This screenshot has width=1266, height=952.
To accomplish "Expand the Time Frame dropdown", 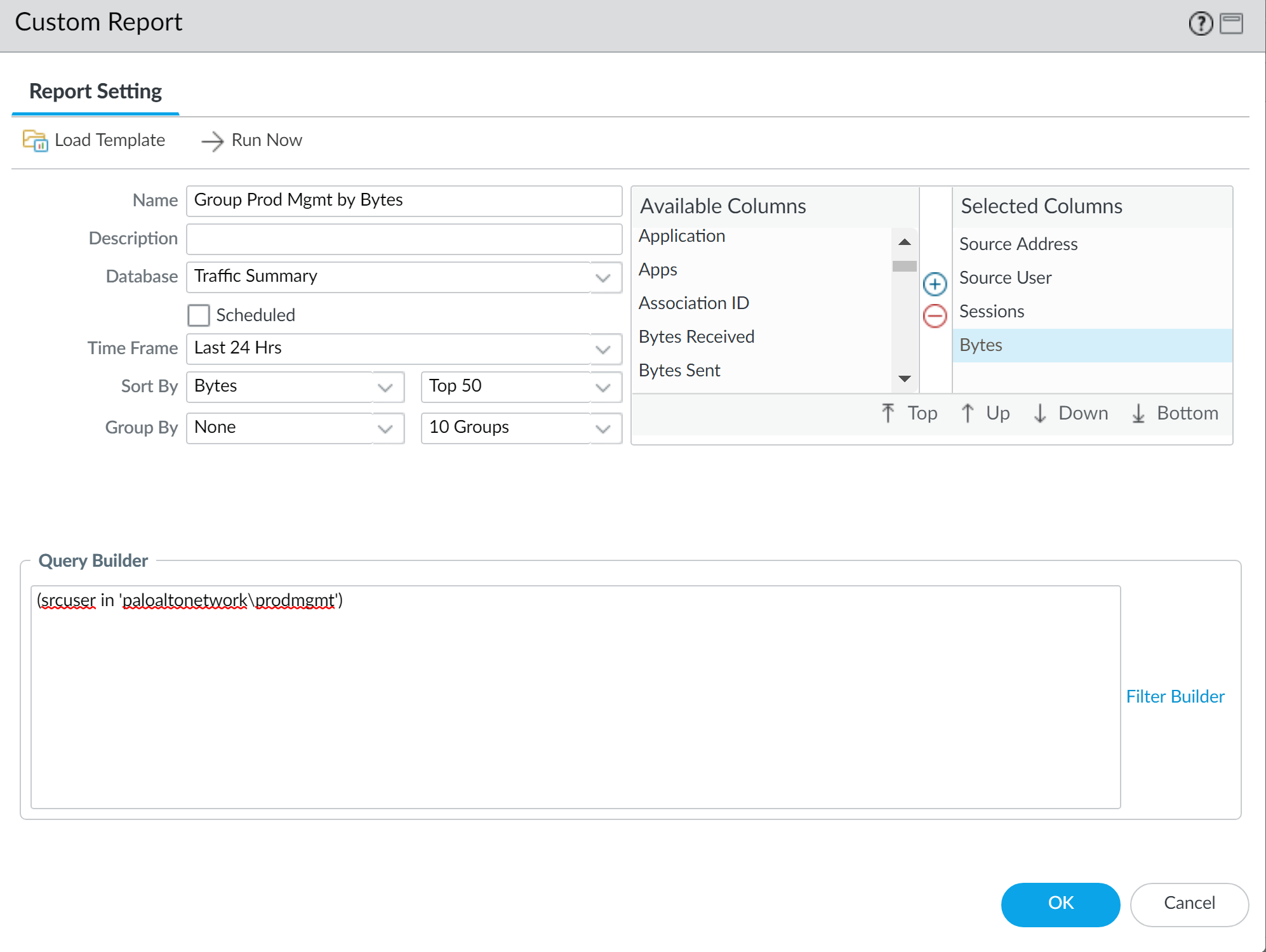I will [x=603, y=348].
